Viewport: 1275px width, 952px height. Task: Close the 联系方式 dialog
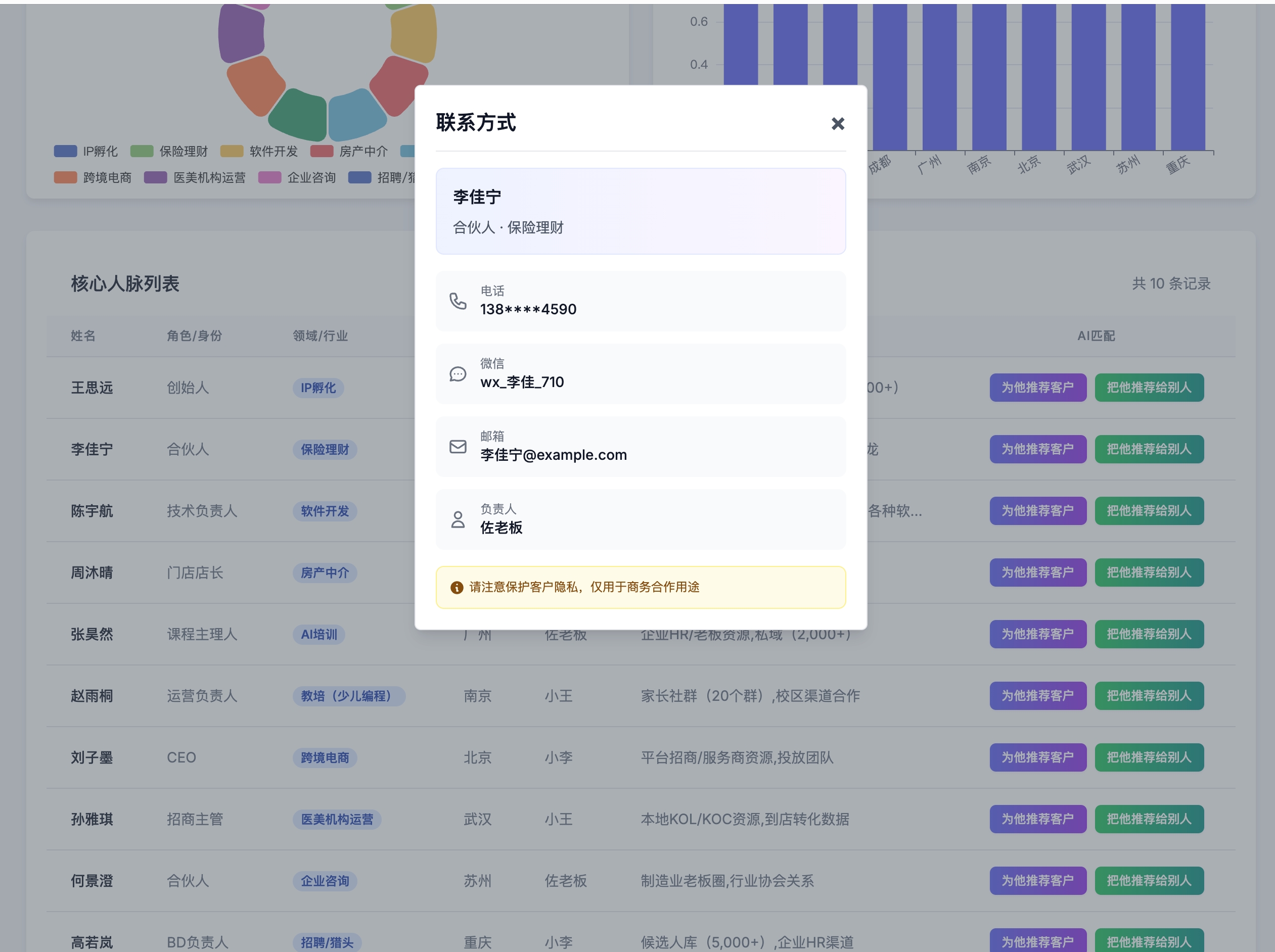838,124
